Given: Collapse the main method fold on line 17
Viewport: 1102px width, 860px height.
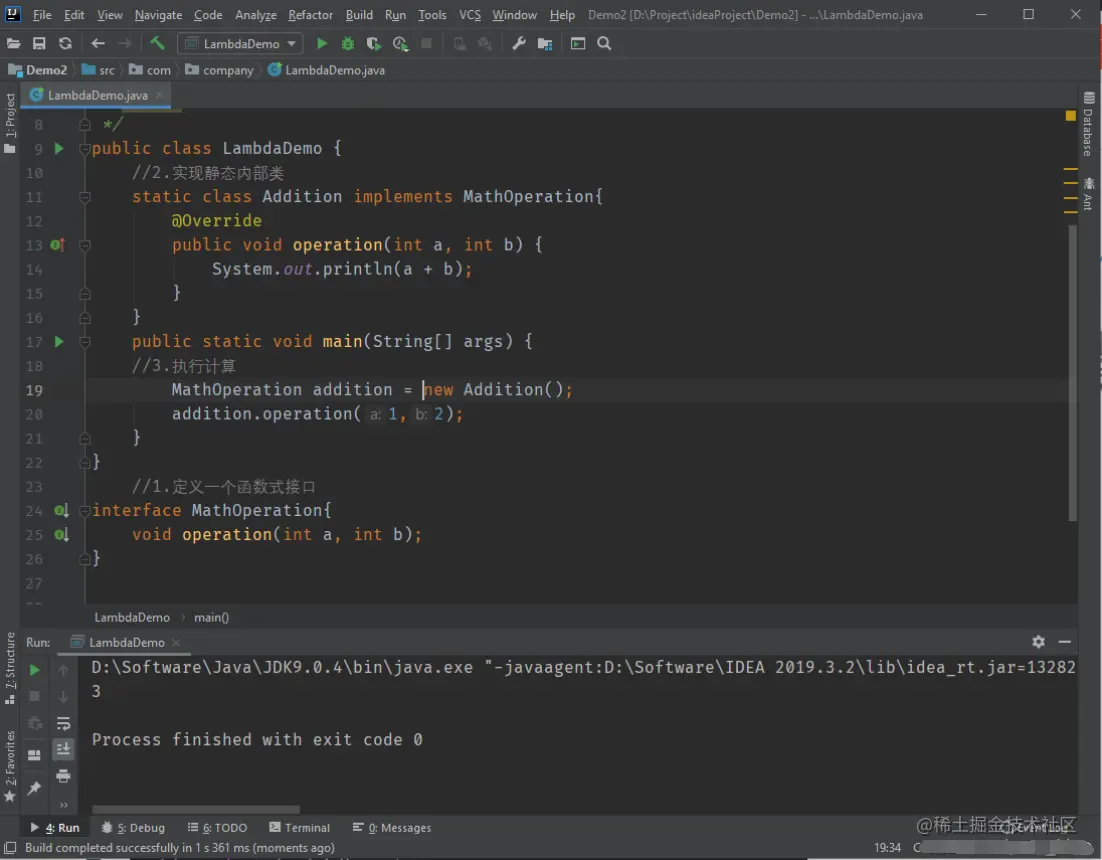Looking at the screenshot, I should point(85,341).
